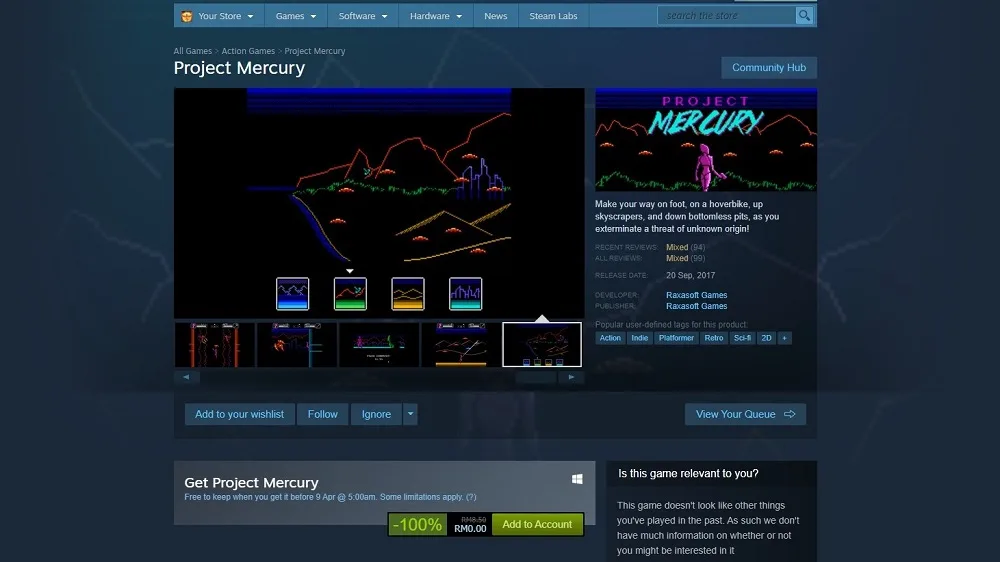Go to the Action Games breadcrumb

pos(248,51)
